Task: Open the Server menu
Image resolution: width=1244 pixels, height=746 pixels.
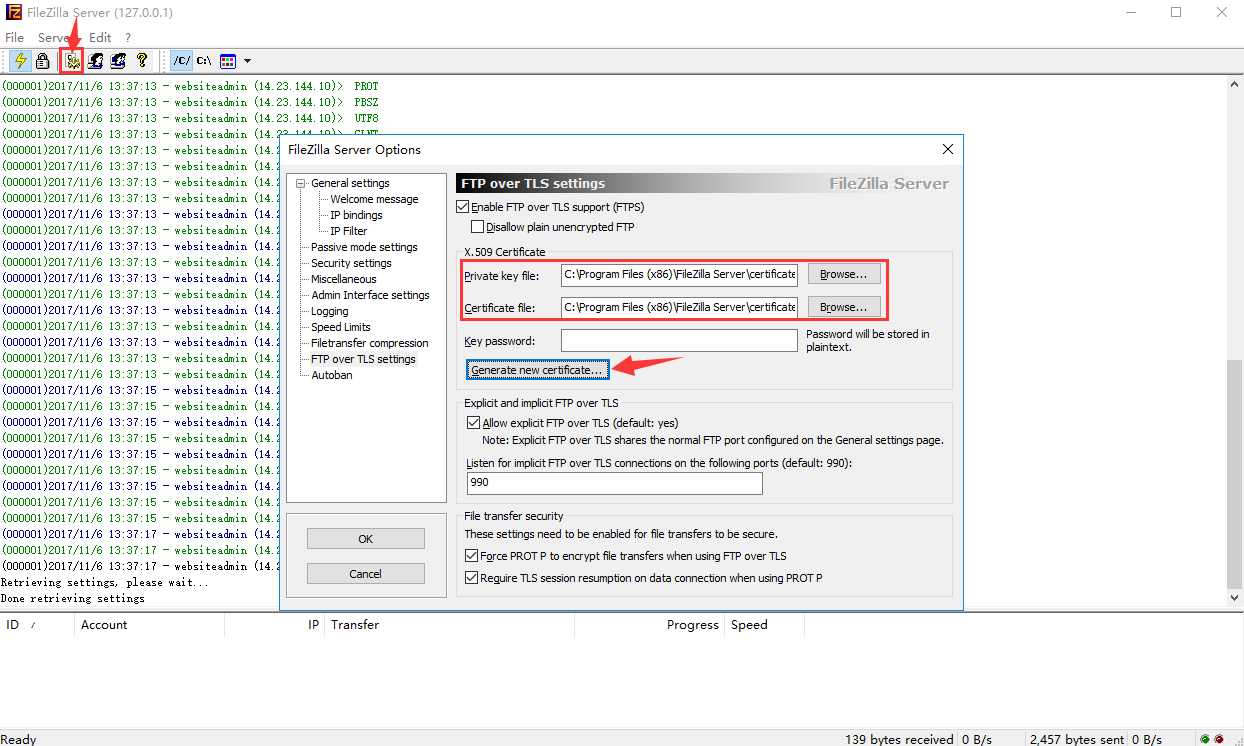Action: 54,37
